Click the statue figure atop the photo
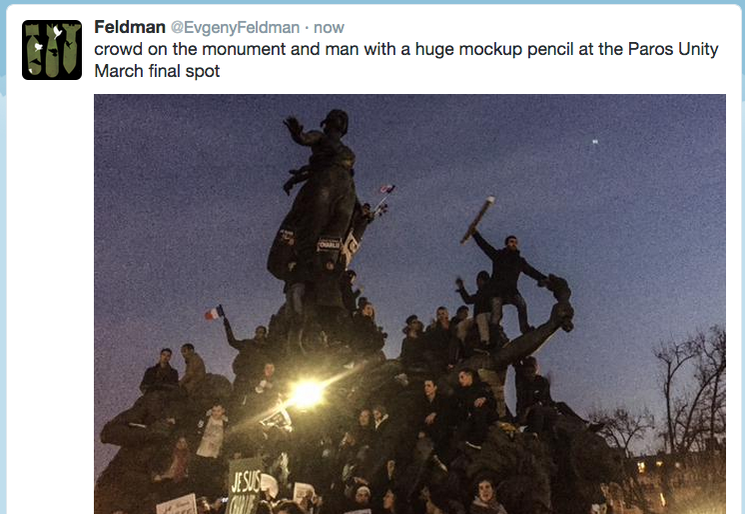This screenshot has height=514, width=745. 319,190
